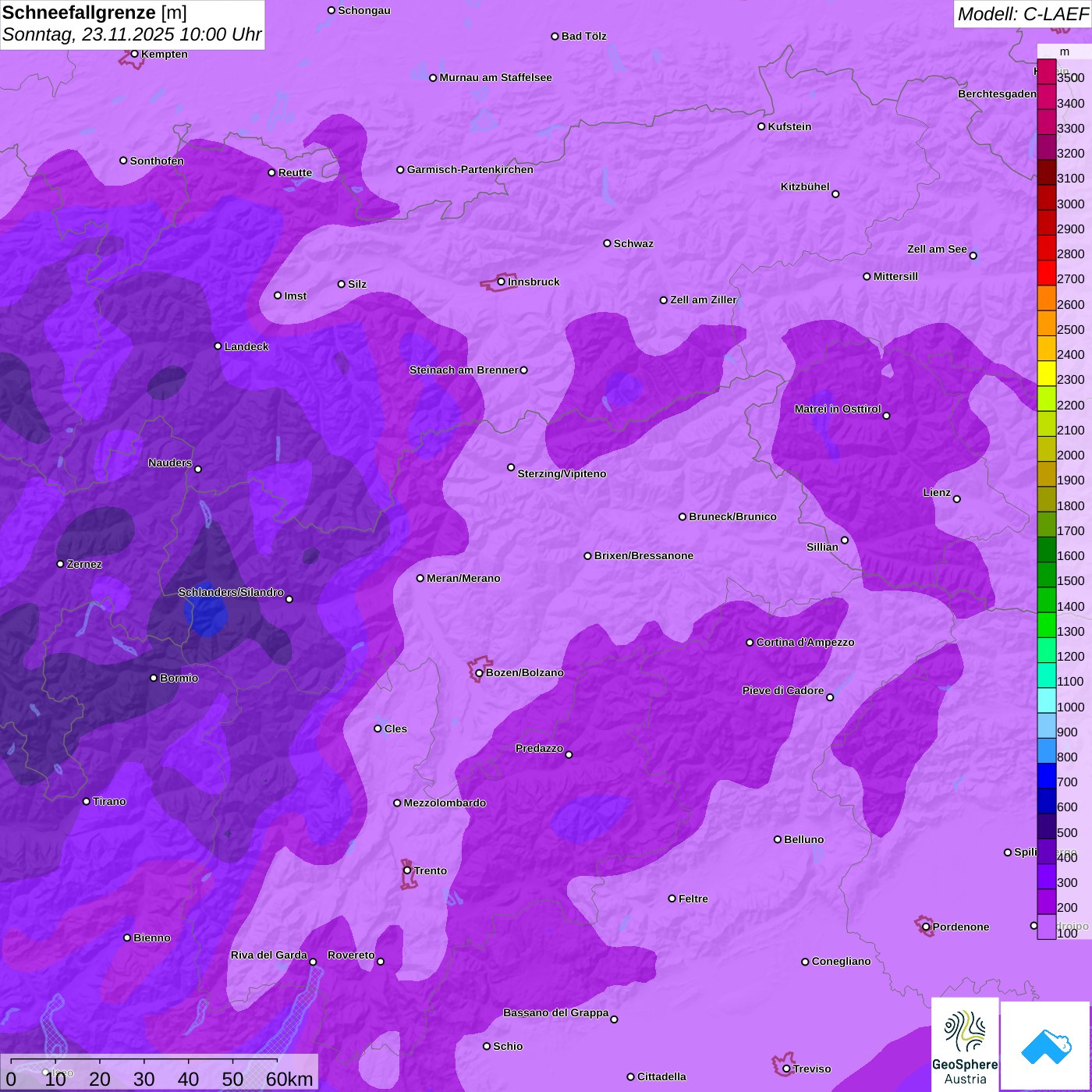Click the 'Conegliano' label

[x=841, y=961]
